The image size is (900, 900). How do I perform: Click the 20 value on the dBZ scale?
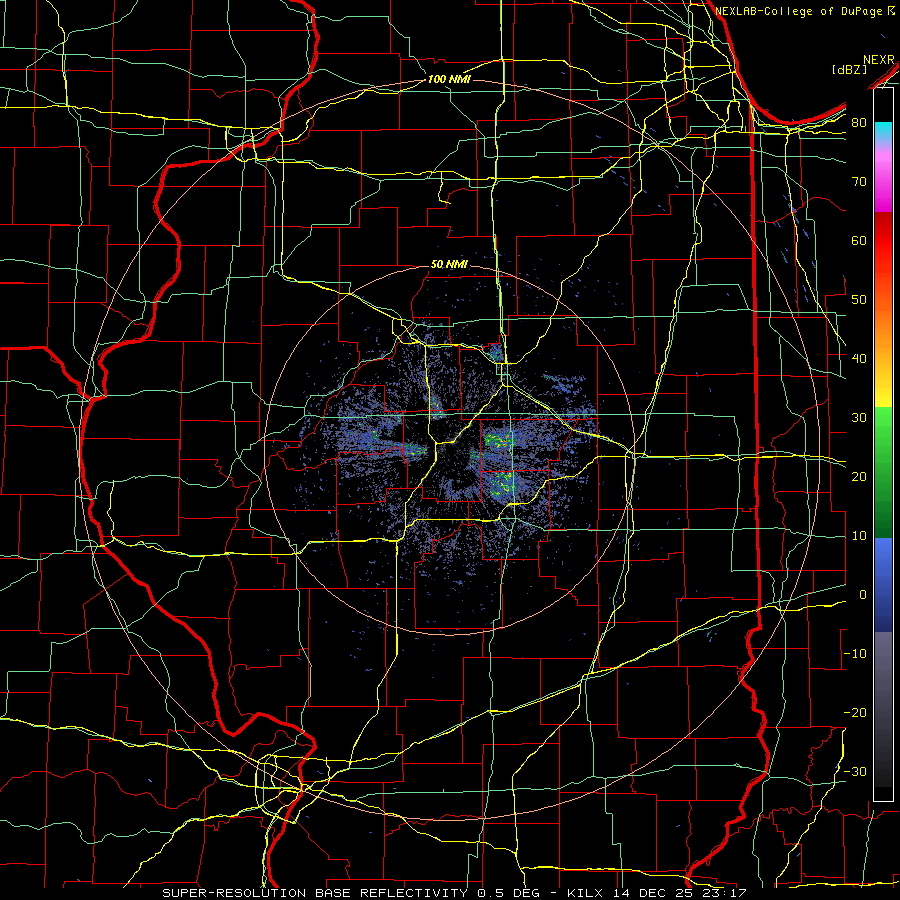[x=859, y=477]
